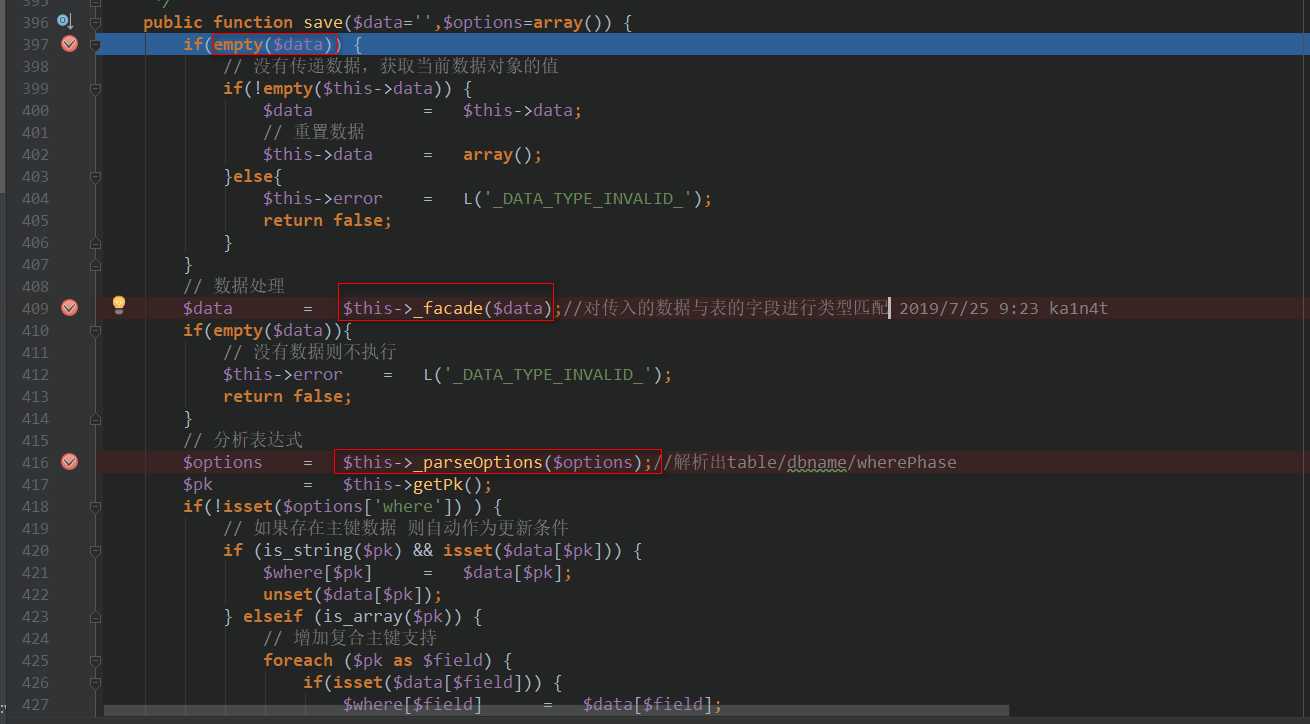Click the dbname word in line 416 comment
This screenshot has height=724, width=1310.
(816, 462)
